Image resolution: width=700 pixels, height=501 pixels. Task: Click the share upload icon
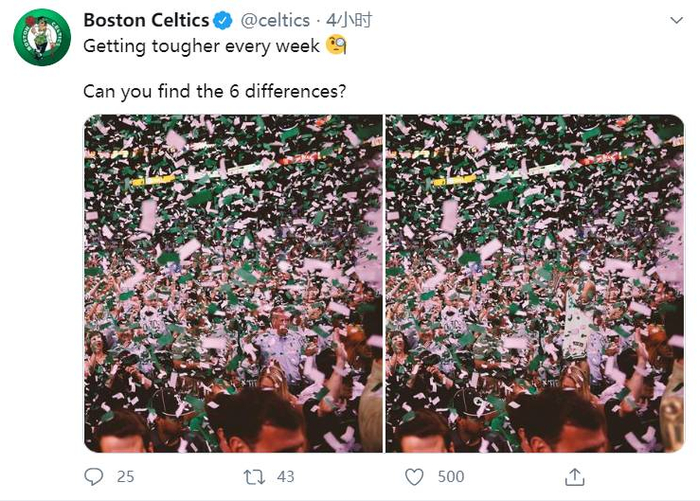tap(575, 476)
